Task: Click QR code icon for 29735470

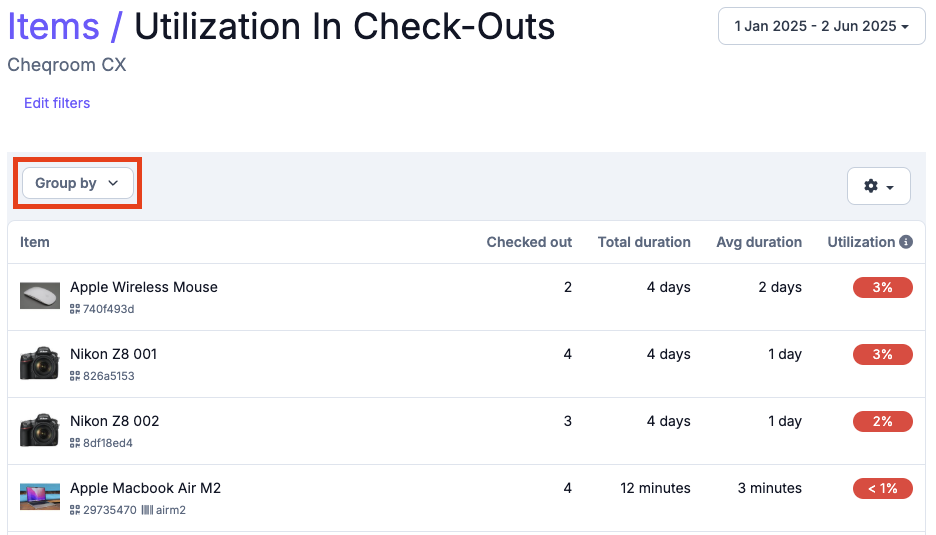Action: coord(75,510)
